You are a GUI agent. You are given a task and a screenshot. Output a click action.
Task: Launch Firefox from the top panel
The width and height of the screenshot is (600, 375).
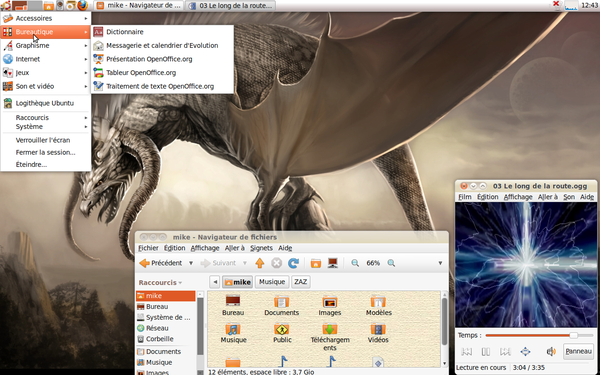82,5
